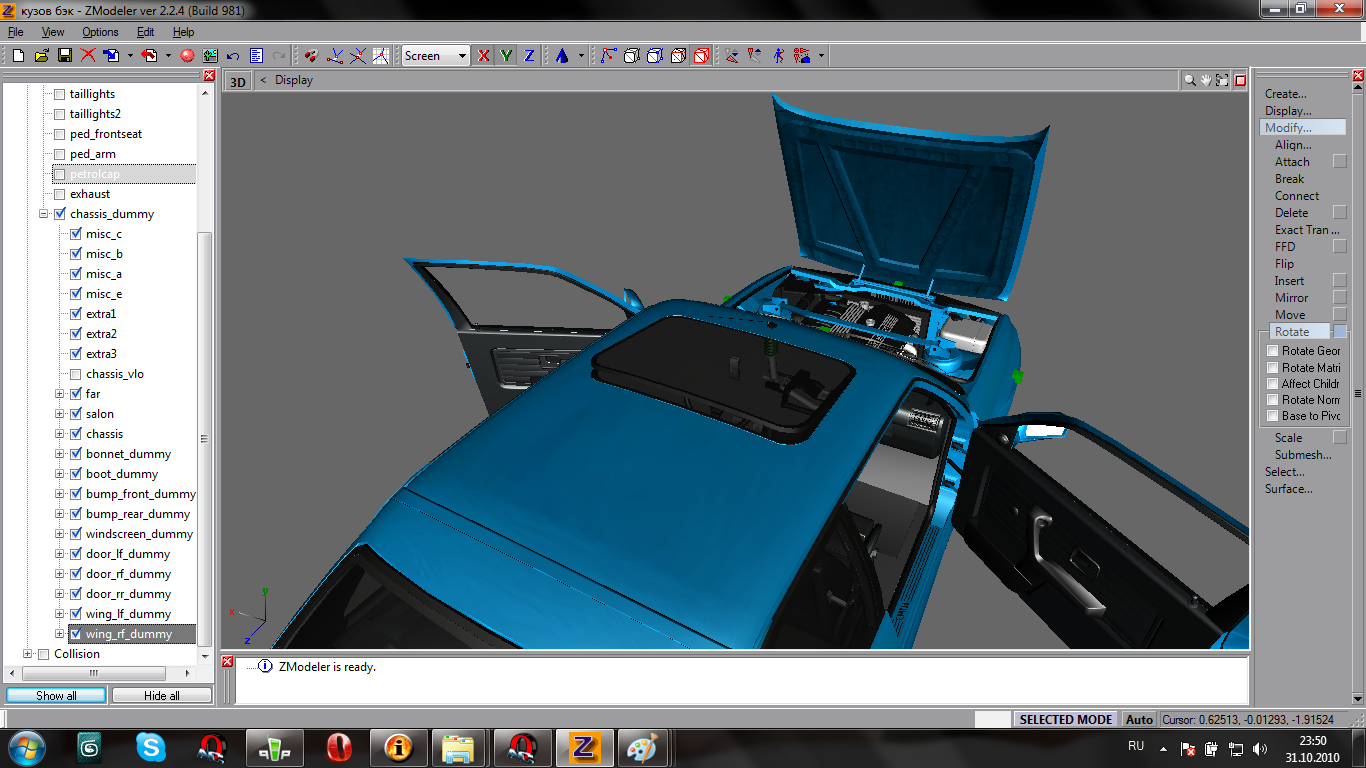Open the Screen axis dropdown
The width and height of the screenshot is (1366, 768).
pyautogui.click(x=462, y=56)
